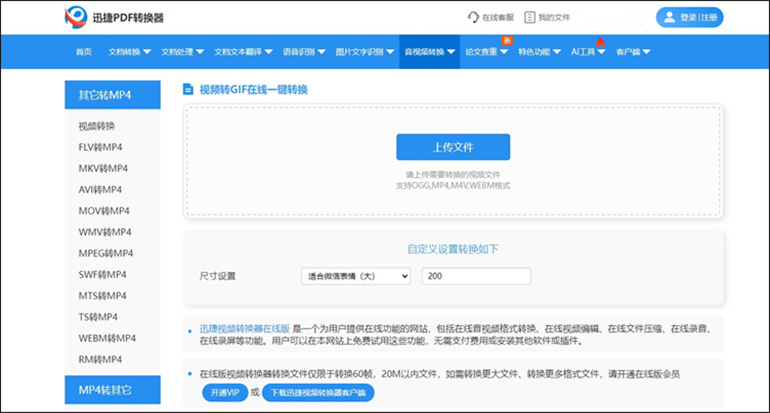This screenshot has height=413, width=770.
Task: Expand the 文档处理 menu
Action: (183, 52)
